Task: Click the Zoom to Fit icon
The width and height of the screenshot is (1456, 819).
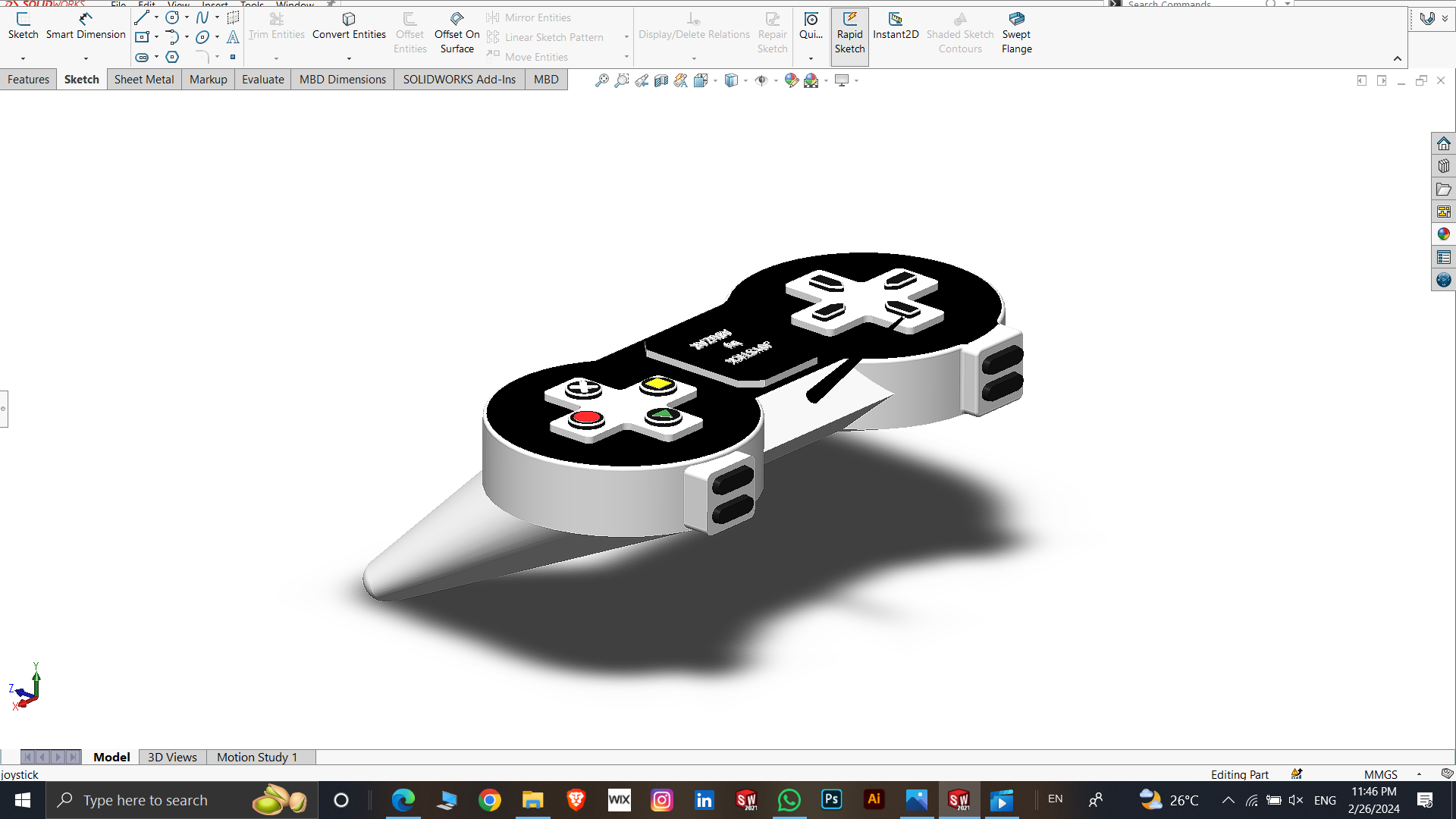Action: [601, 80]
